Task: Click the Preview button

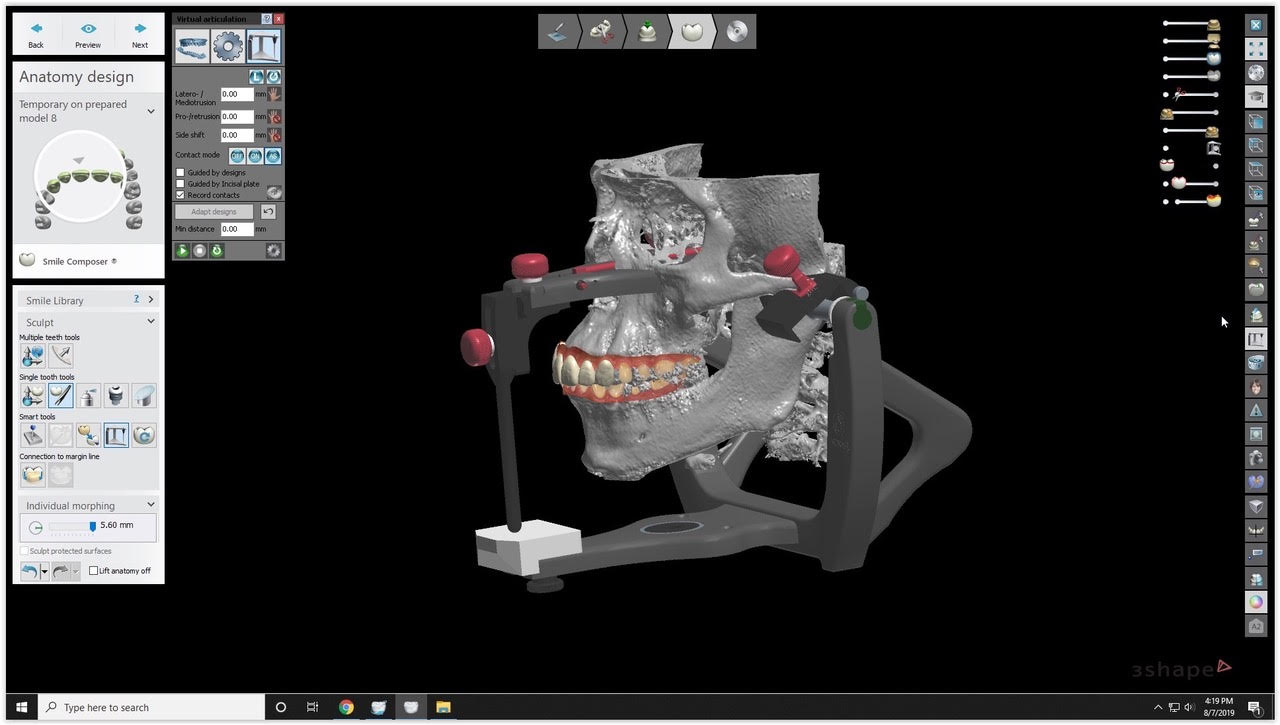Action: point(88,35)
